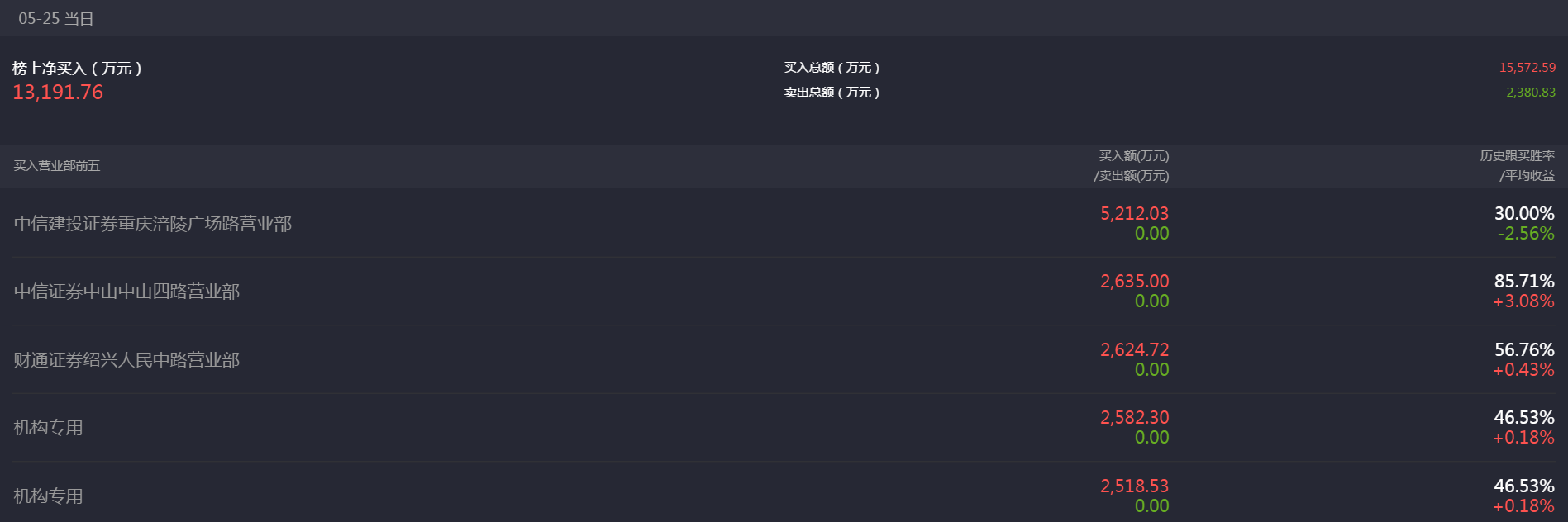Click the 买入营业部前五 column header

tap(56, 166)
